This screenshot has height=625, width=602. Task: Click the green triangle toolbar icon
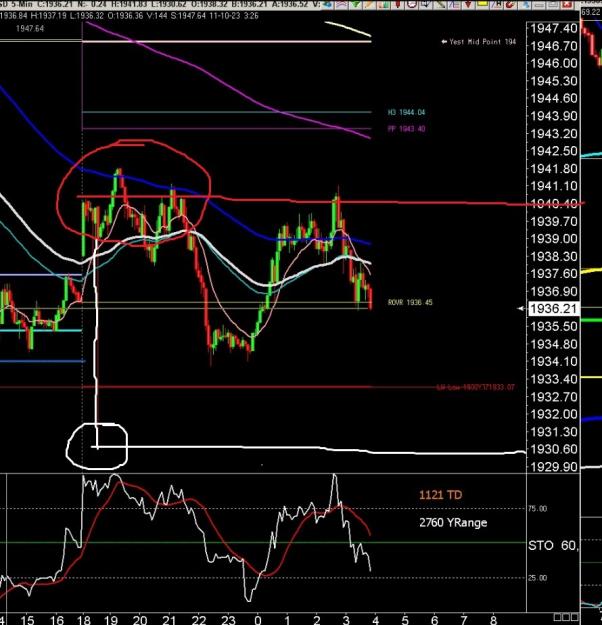coord(356,4)
